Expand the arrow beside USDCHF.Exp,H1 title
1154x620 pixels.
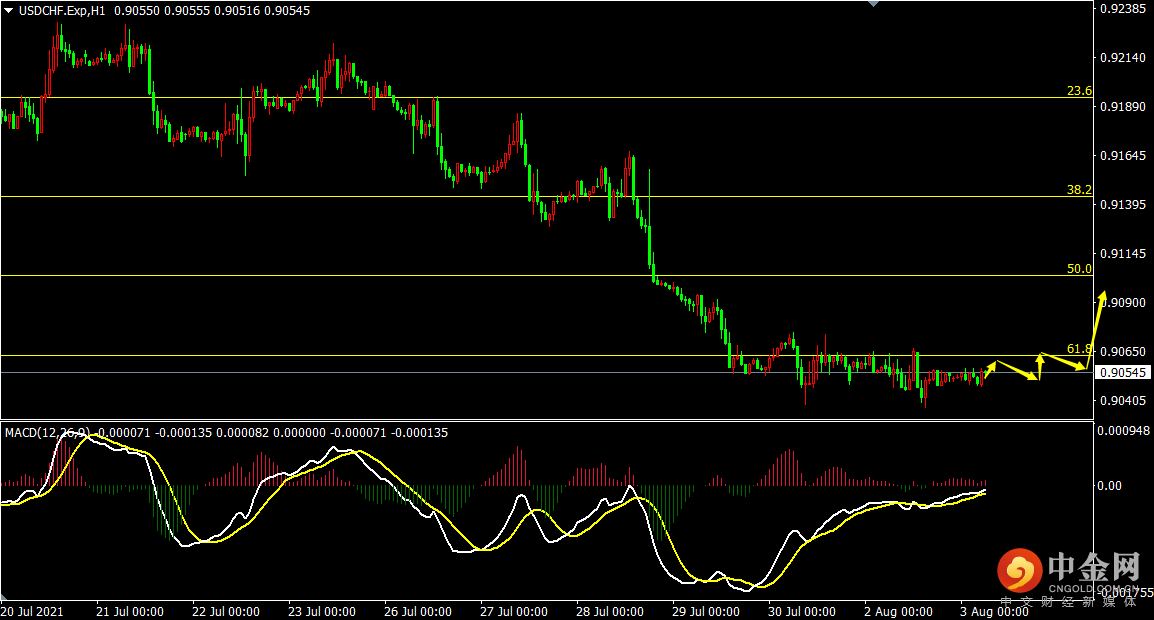coord(9,11)
